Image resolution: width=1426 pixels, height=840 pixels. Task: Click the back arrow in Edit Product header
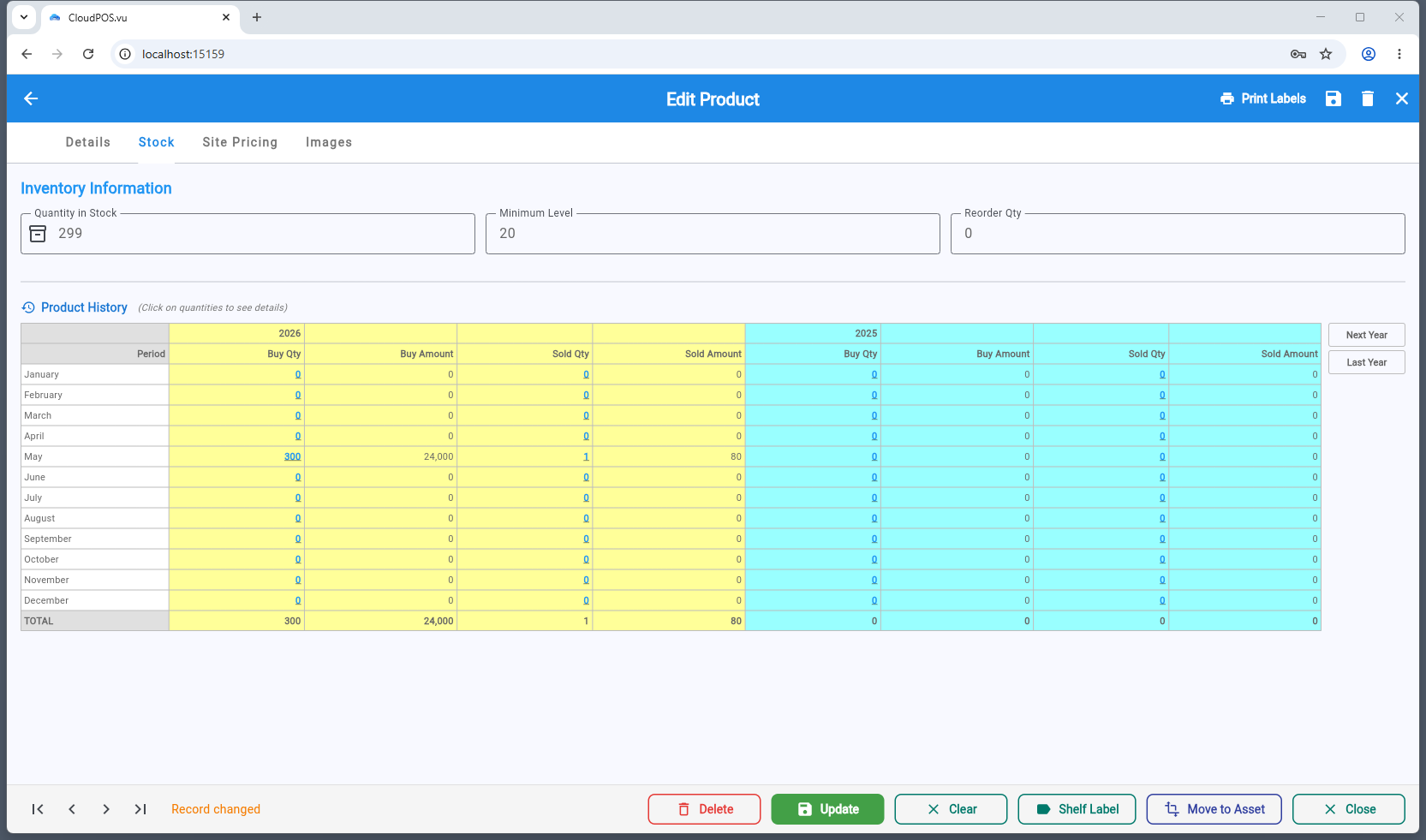pyautogui.click(x=31, y=98)
